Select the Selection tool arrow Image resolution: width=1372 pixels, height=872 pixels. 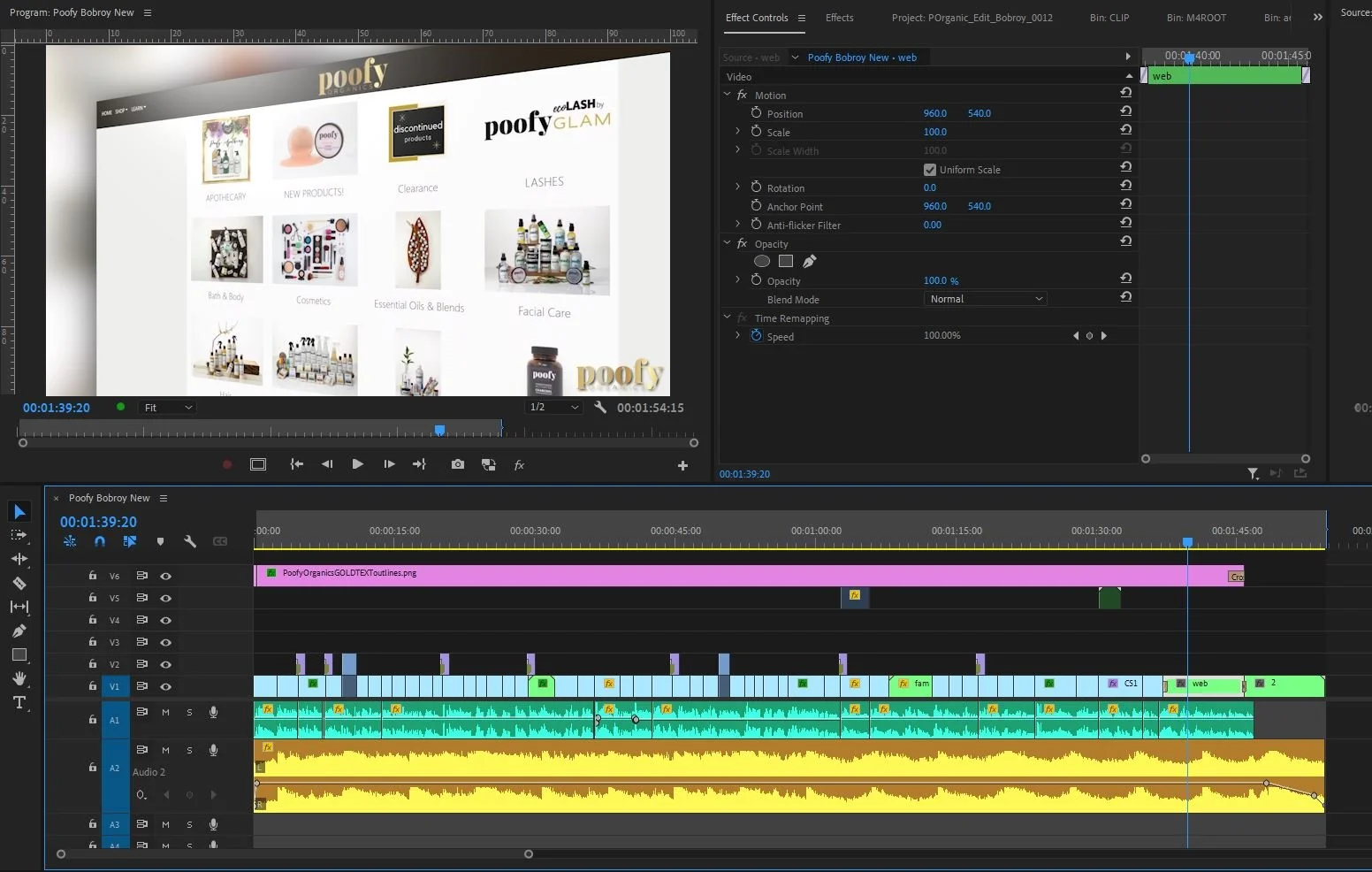[x=19, y=511]
